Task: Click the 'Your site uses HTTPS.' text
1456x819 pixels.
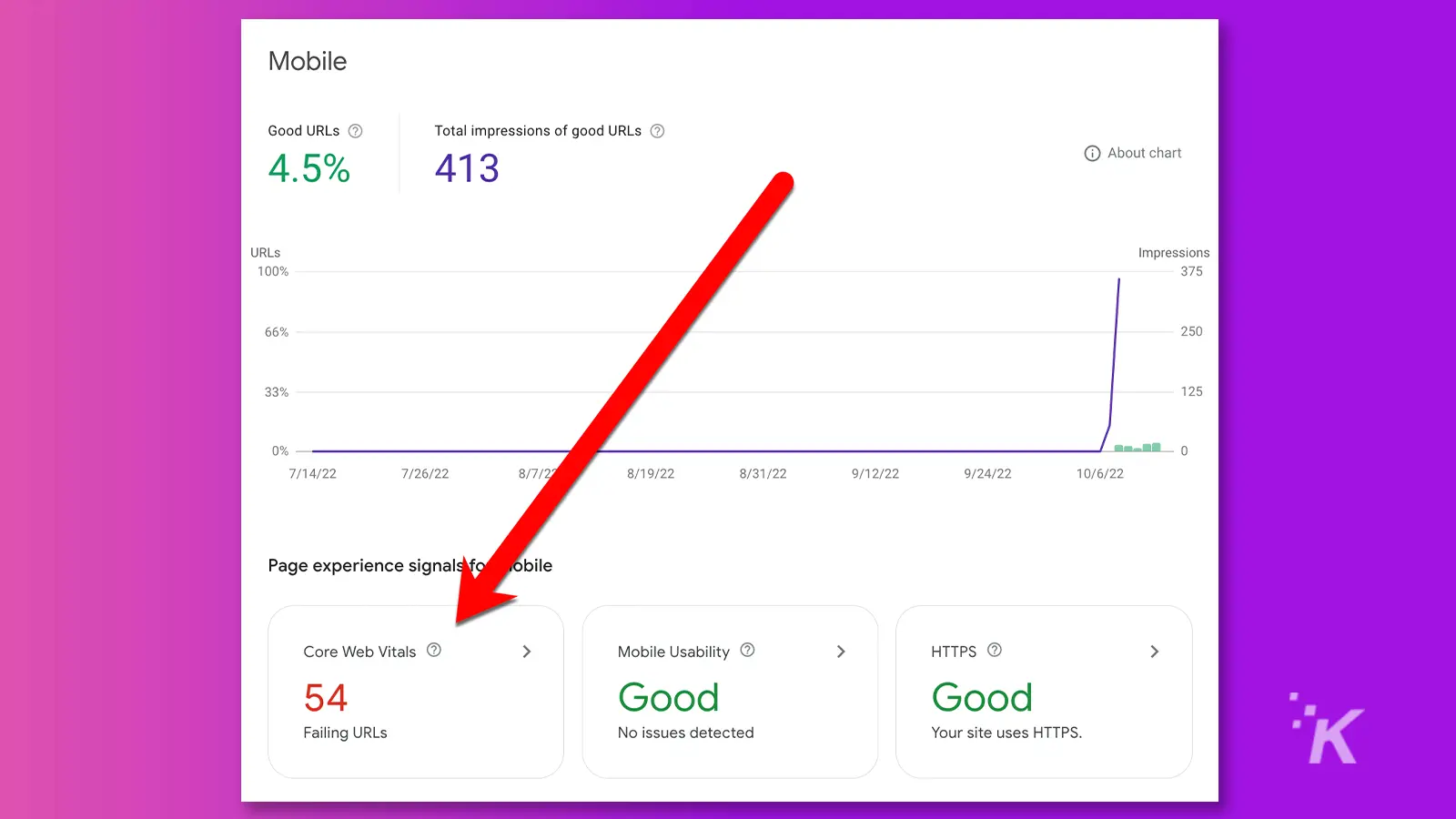Action: click(x=1006, y=733)
